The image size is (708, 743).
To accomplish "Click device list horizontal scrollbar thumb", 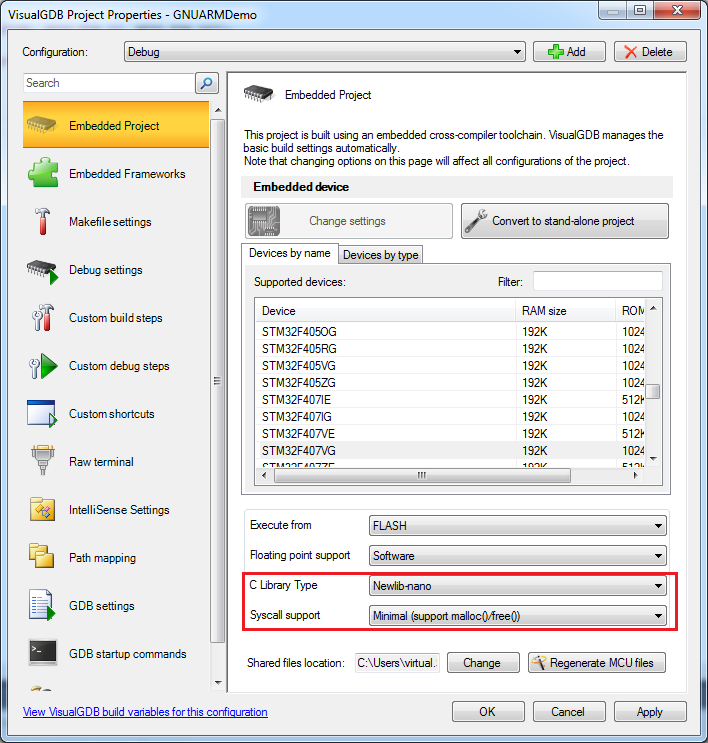I will coord(422,475).
